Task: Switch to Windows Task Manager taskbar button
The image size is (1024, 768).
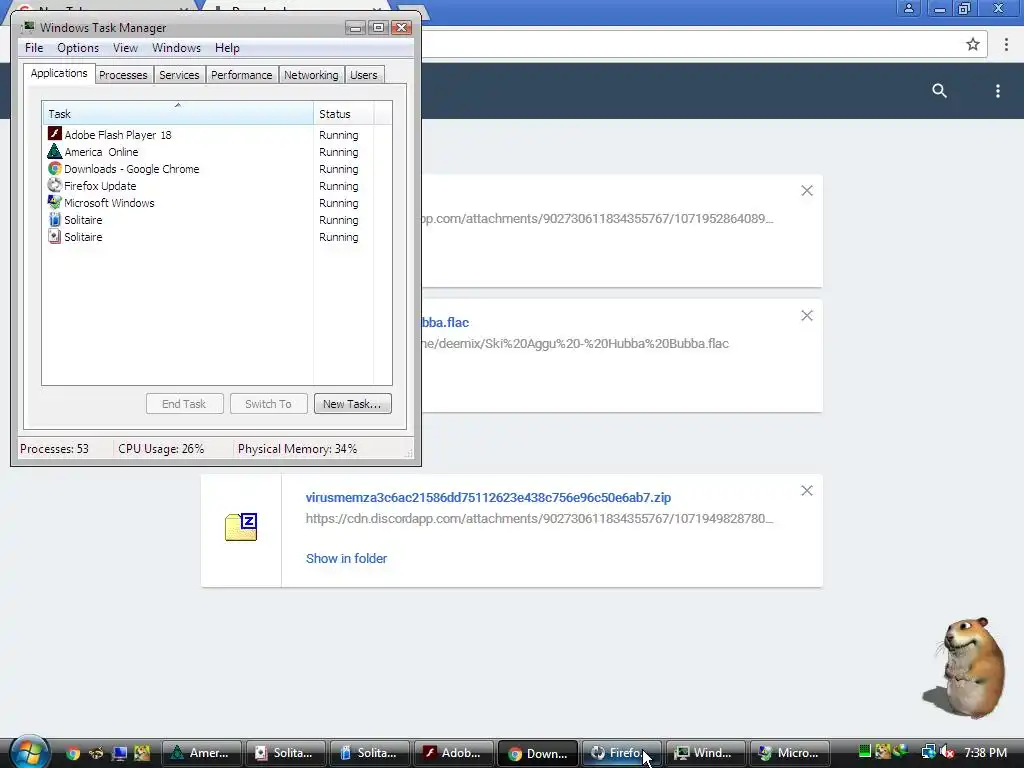Action: [706, 753]
